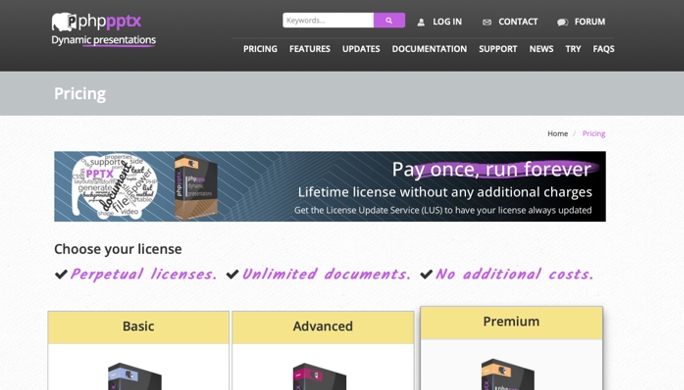This screenshot has width=684, height=390.
Task: Click the Premium license box image
Action: pyautogui.click(x=508, y=374)
